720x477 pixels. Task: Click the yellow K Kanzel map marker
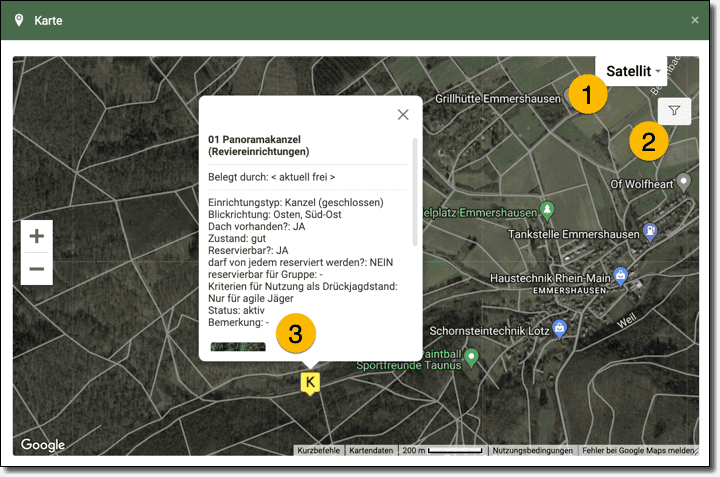pos(310,382)
